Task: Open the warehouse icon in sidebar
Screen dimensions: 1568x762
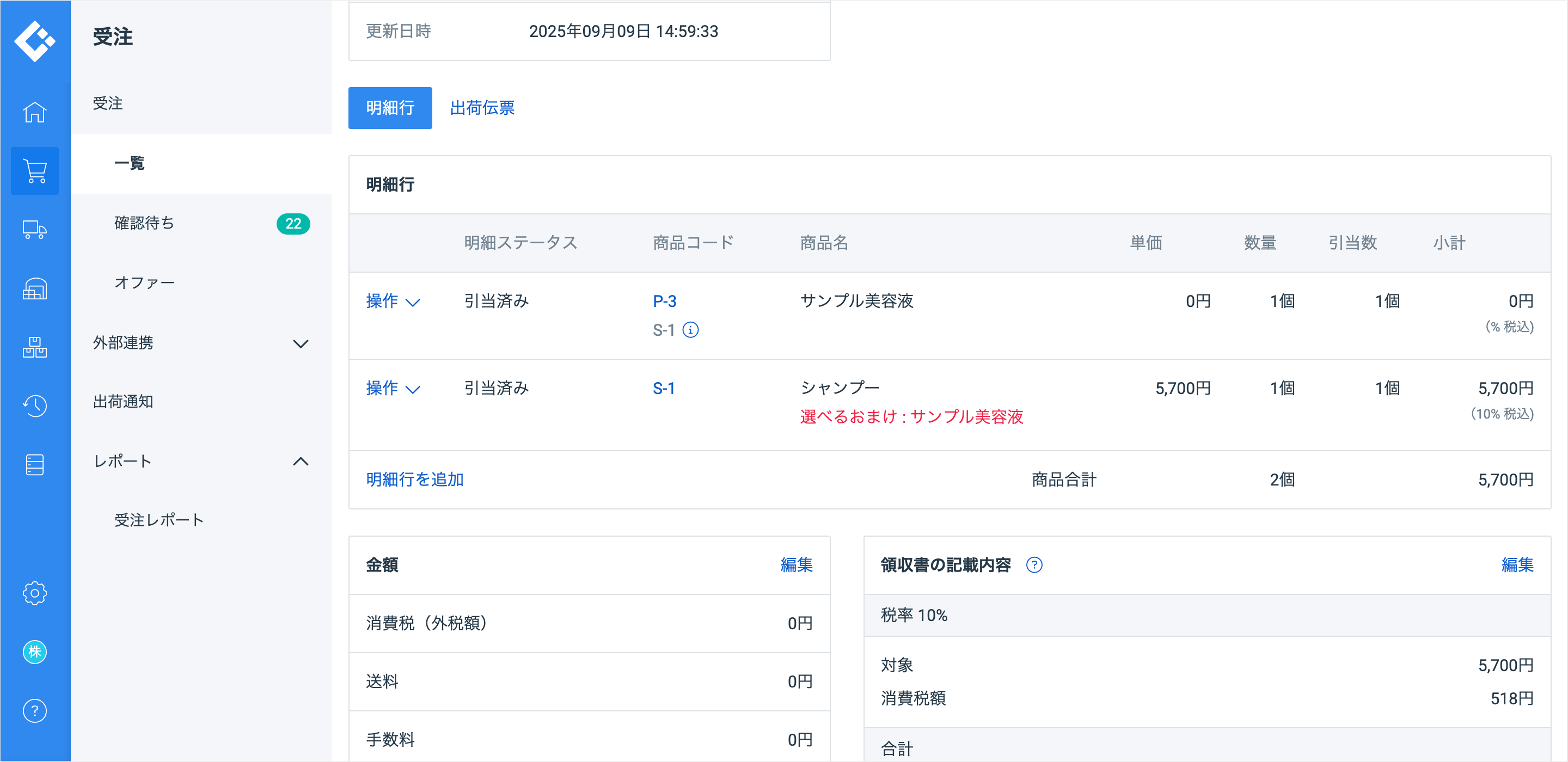Action: point(35,288)
